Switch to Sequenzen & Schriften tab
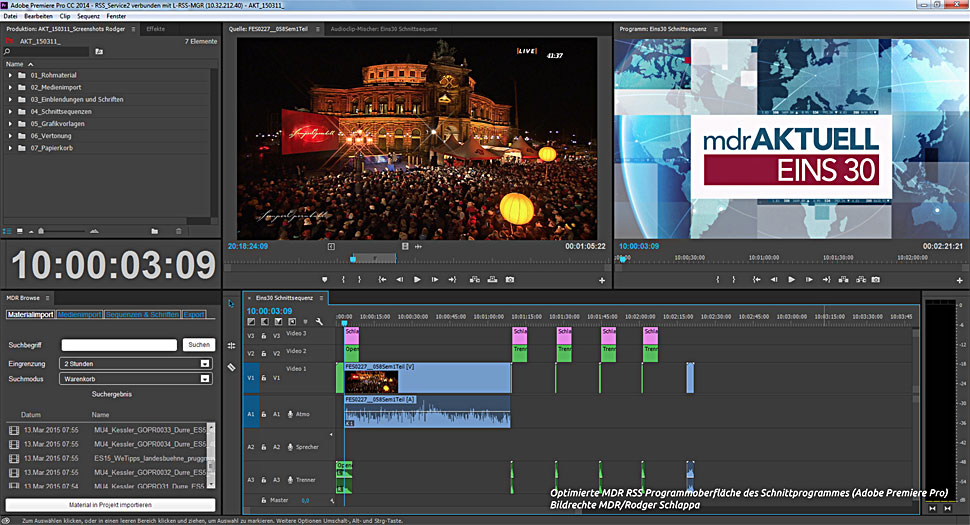The width and height of the screenshot is (970, 525). tap(142, 315)
